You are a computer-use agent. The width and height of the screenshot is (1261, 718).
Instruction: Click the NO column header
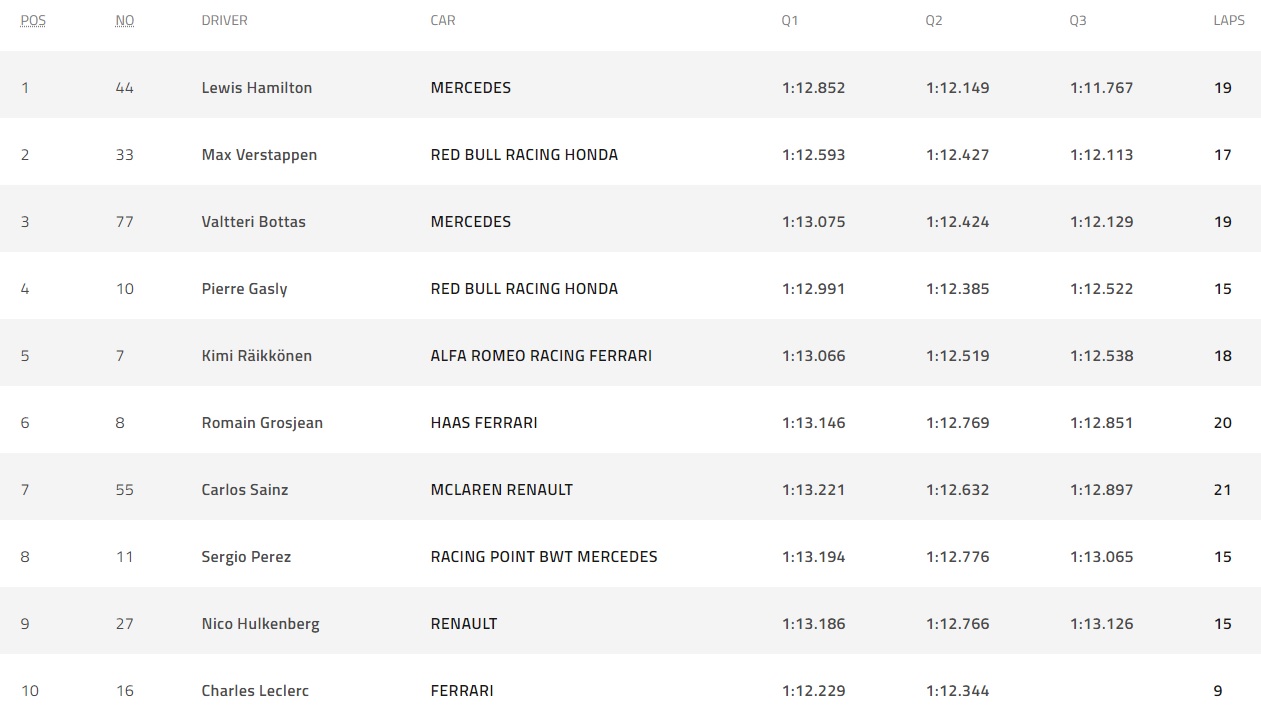[x=125, y=20]
